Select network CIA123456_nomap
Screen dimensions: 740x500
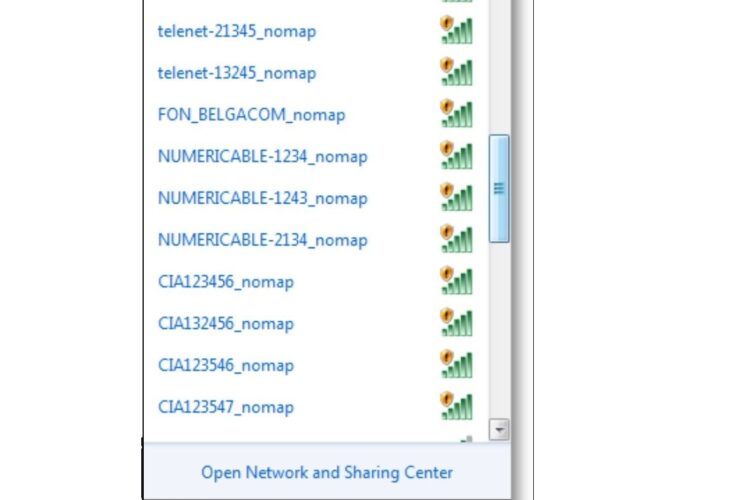(x=226, y=282)
